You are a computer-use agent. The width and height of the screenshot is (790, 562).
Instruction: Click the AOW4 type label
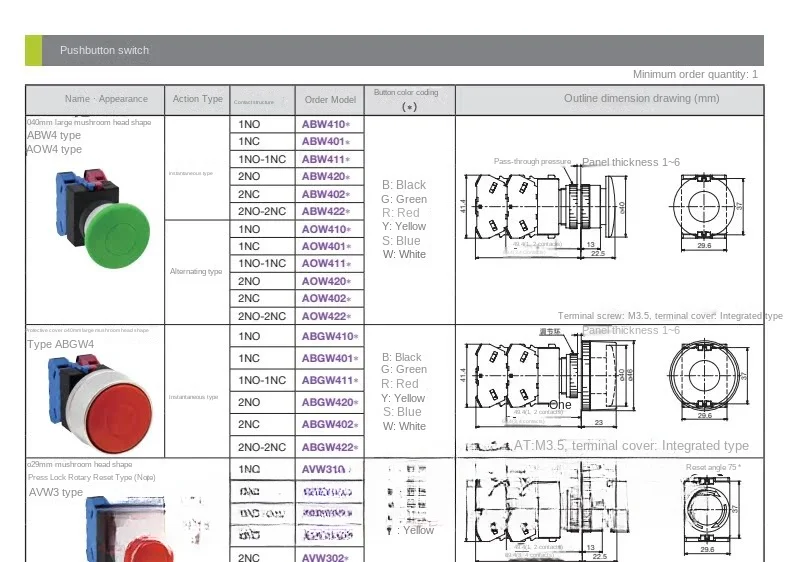pyautogui.click(x=54, y=149)
